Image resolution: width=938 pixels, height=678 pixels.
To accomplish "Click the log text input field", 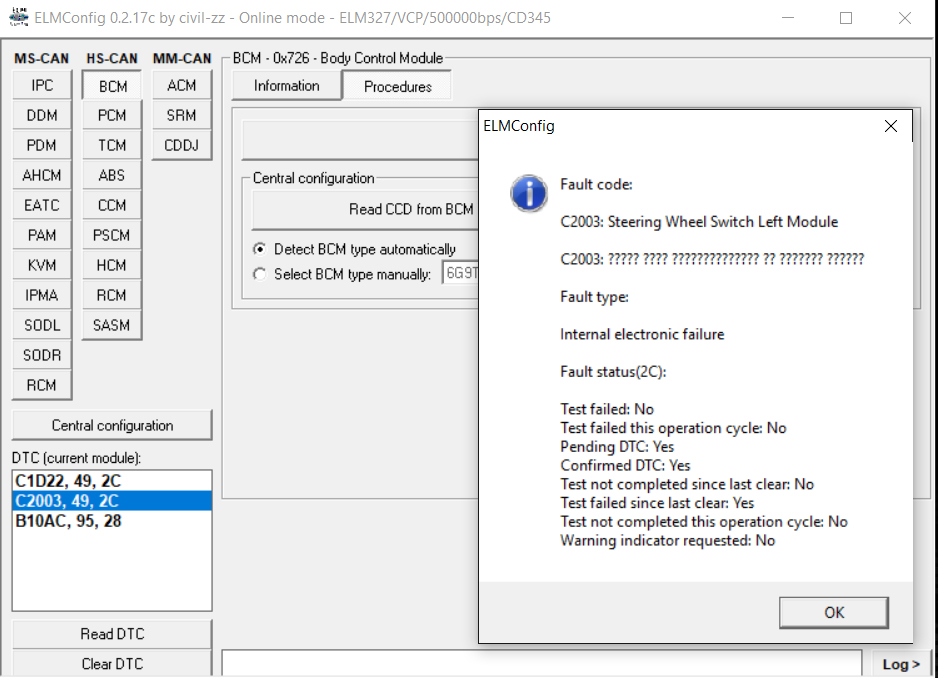I will pyautogui.click(x=540, y=664).
